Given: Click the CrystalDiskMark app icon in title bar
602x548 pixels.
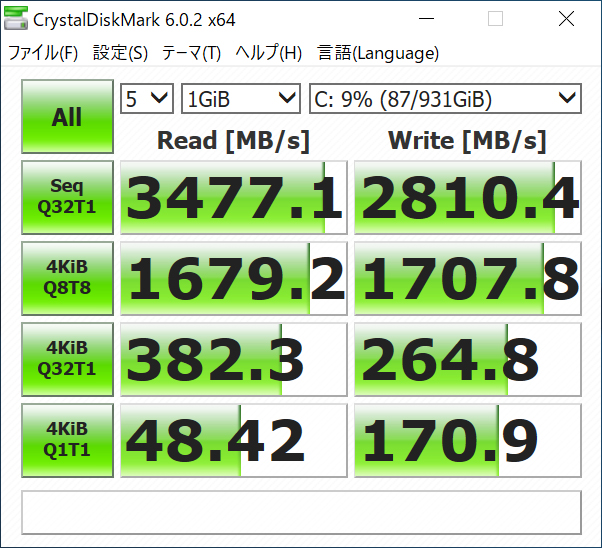Looking at the screenshot, I should tap(15, 18).
